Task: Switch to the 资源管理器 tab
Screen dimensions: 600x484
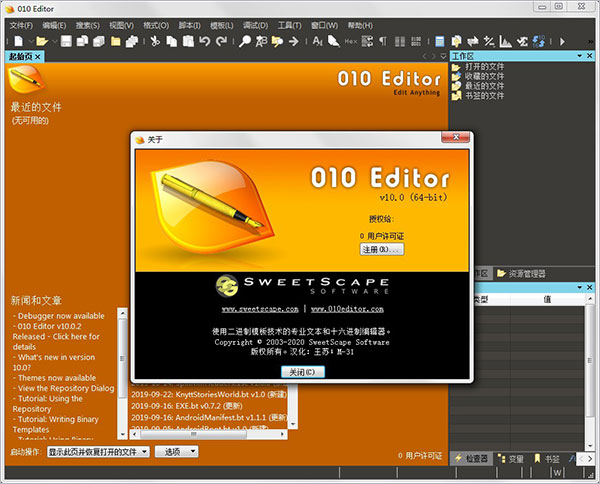Action: 522,273
